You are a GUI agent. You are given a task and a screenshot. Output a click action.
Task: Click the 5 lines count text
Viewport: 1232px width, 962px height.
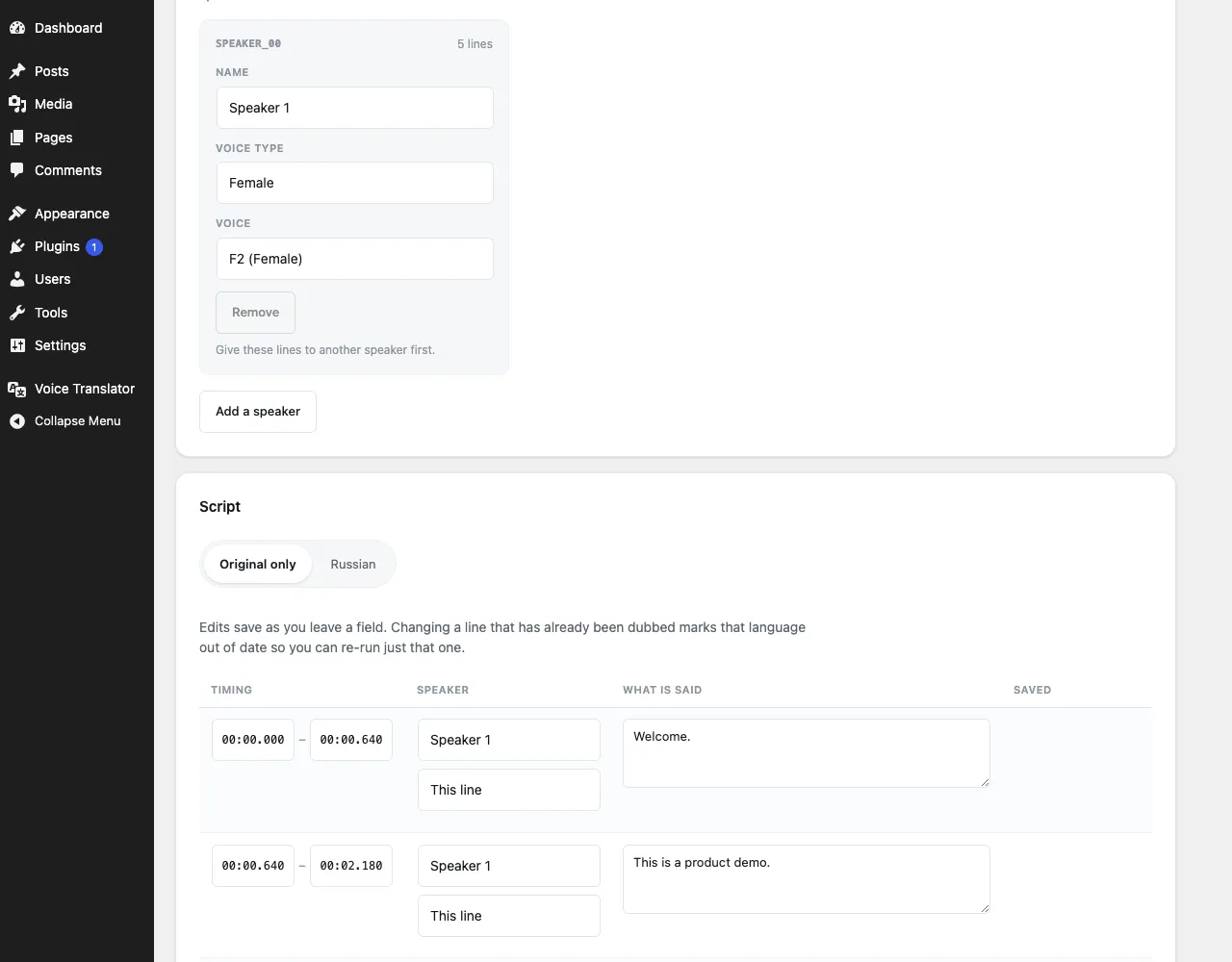coord(475,44)
